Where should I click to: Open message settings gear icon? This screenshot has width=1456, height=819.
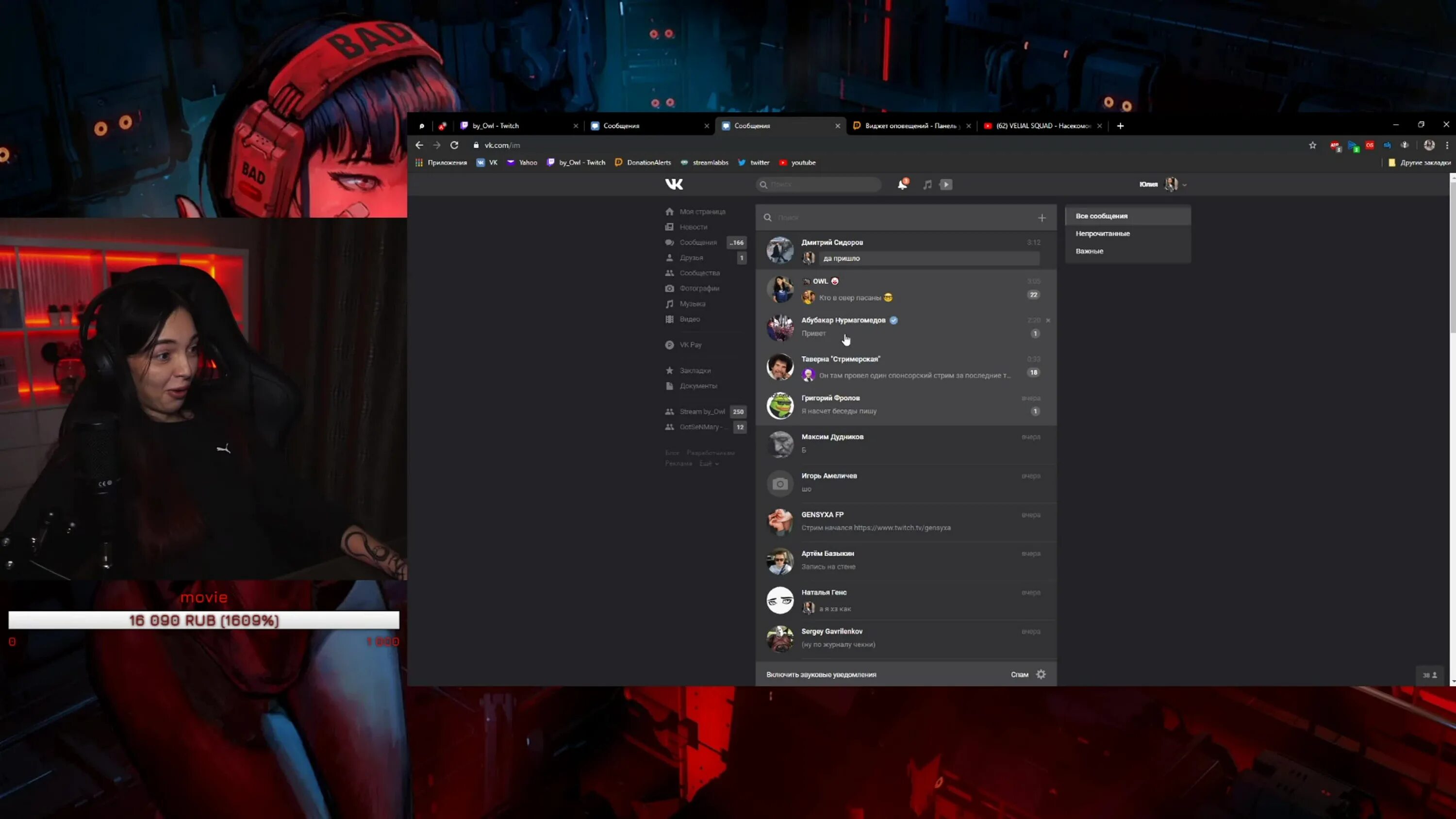click(x=1041, y=674)
